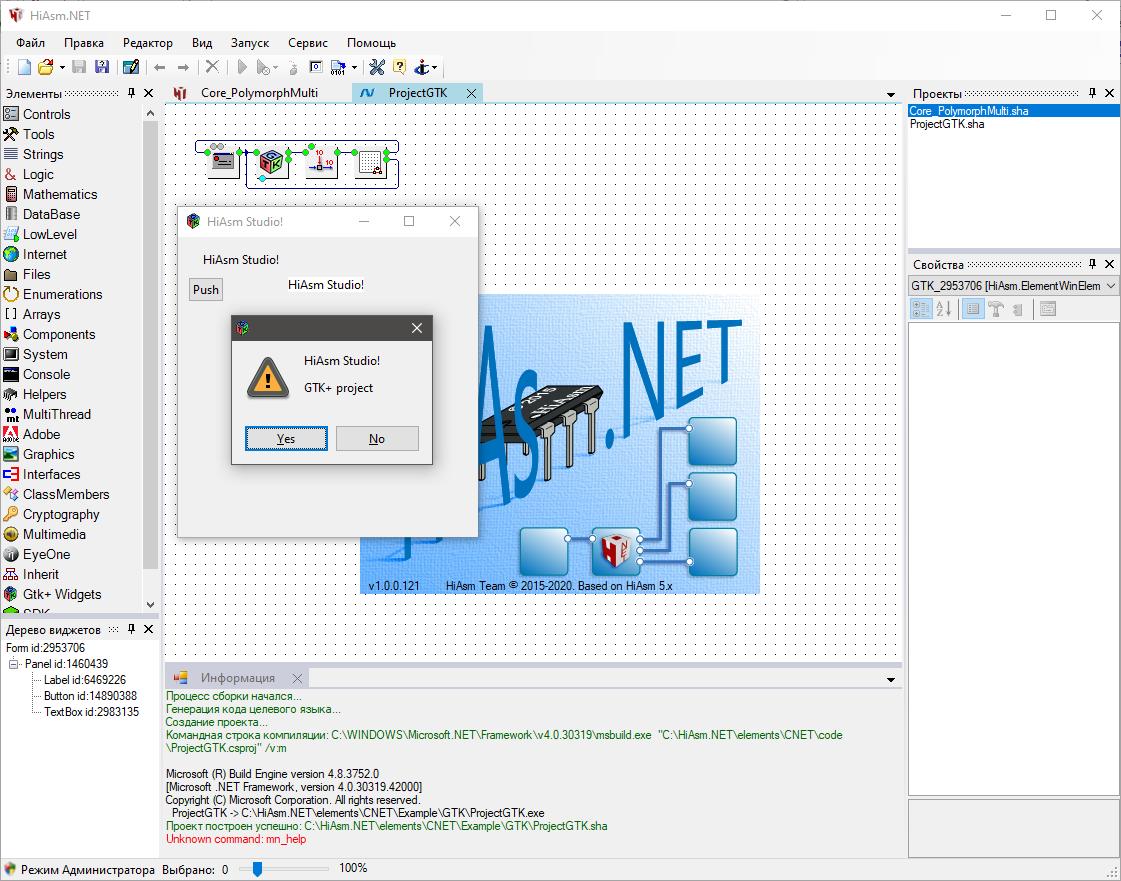This screenshot has height=881, width=1121.
Task: Toggle the pin on Элементы panel
Action: point(131,93)
